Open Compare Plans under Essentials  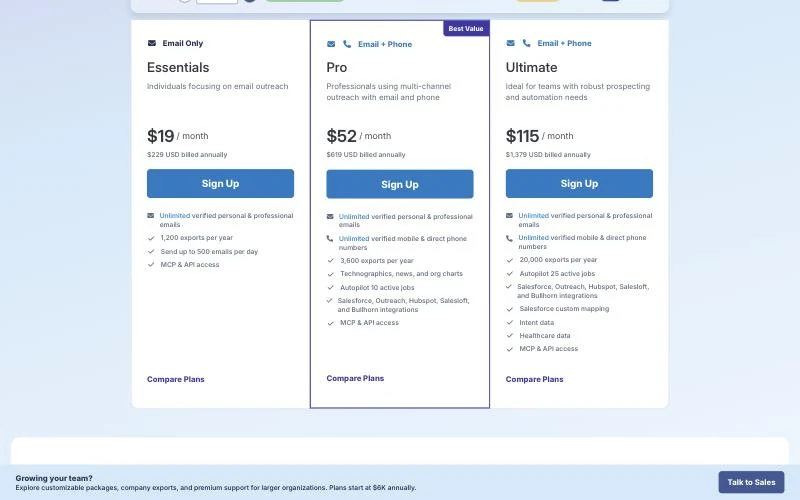(x=176, y=379)
